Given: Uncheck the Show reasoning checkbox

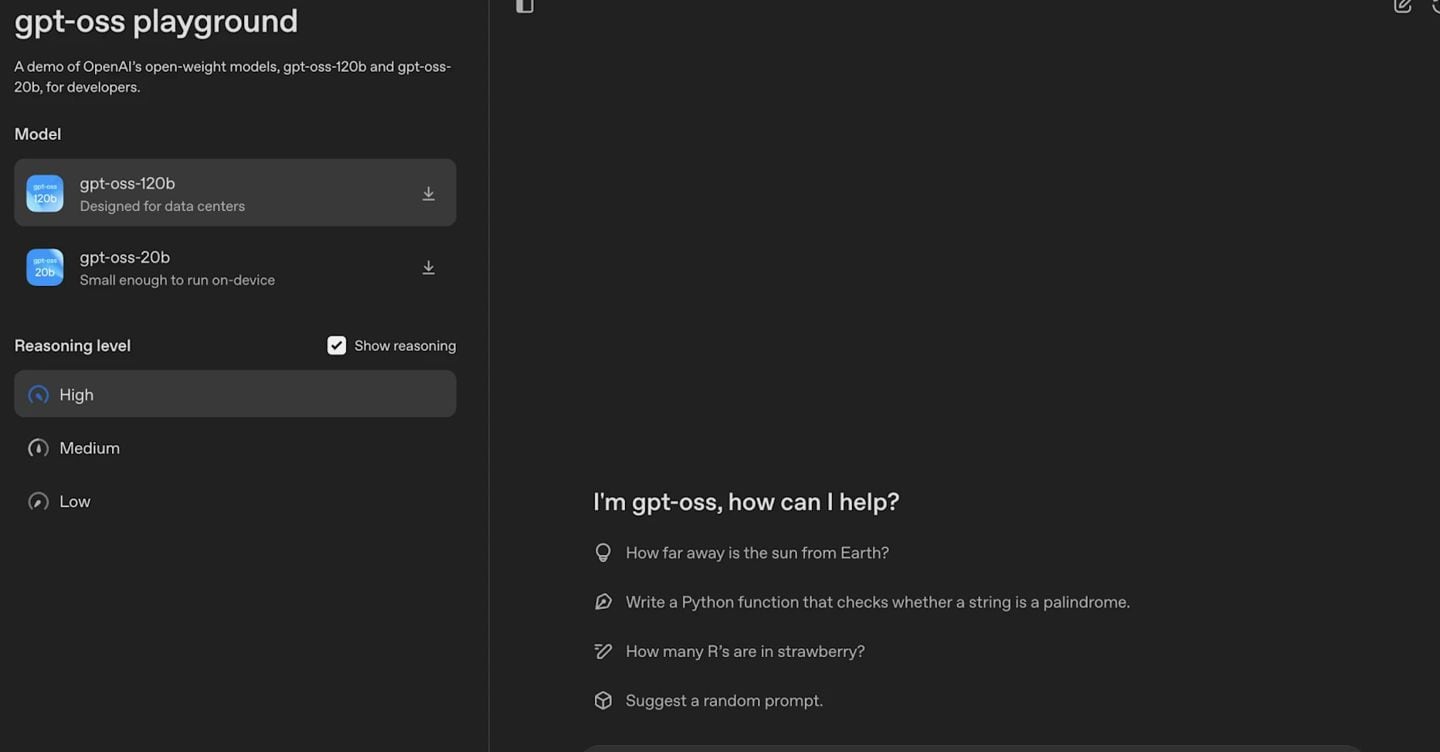Looking at the screenshot, I should coord(337,346).
